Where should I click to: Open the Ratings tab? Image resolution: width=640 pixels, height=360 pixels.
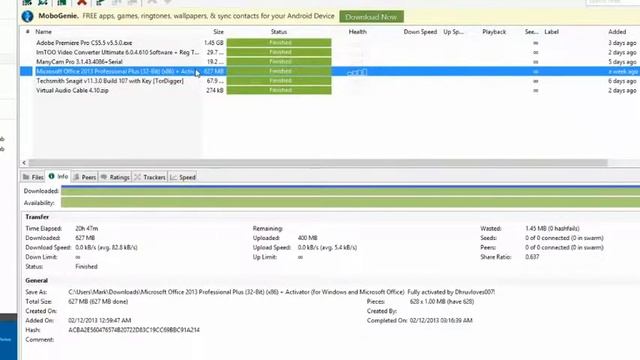(x=115, y=177)
